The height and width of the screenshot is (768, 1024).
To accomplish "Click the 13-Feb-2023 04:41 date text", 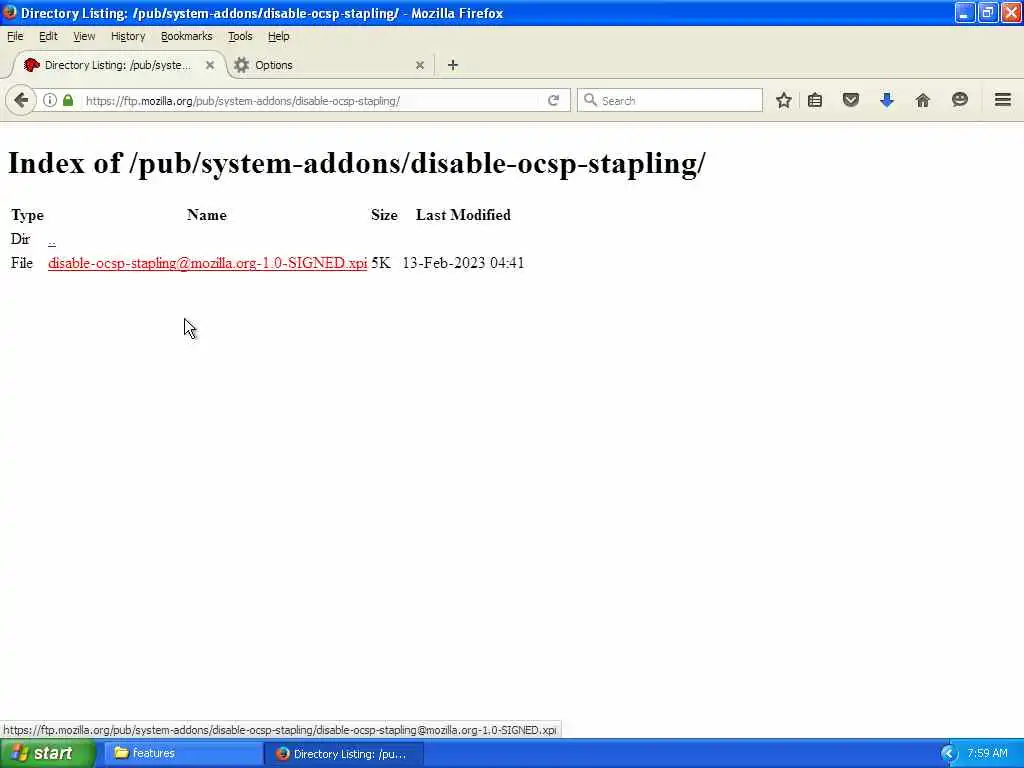I will pos(463,263).
